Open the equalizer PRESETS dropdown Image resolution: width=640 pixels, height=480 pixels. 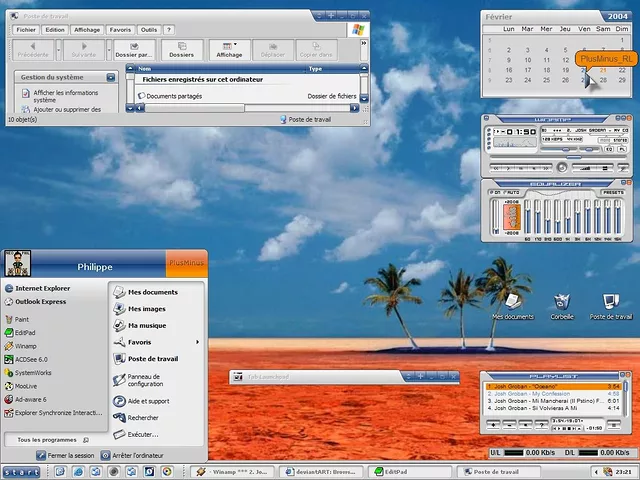614,192
